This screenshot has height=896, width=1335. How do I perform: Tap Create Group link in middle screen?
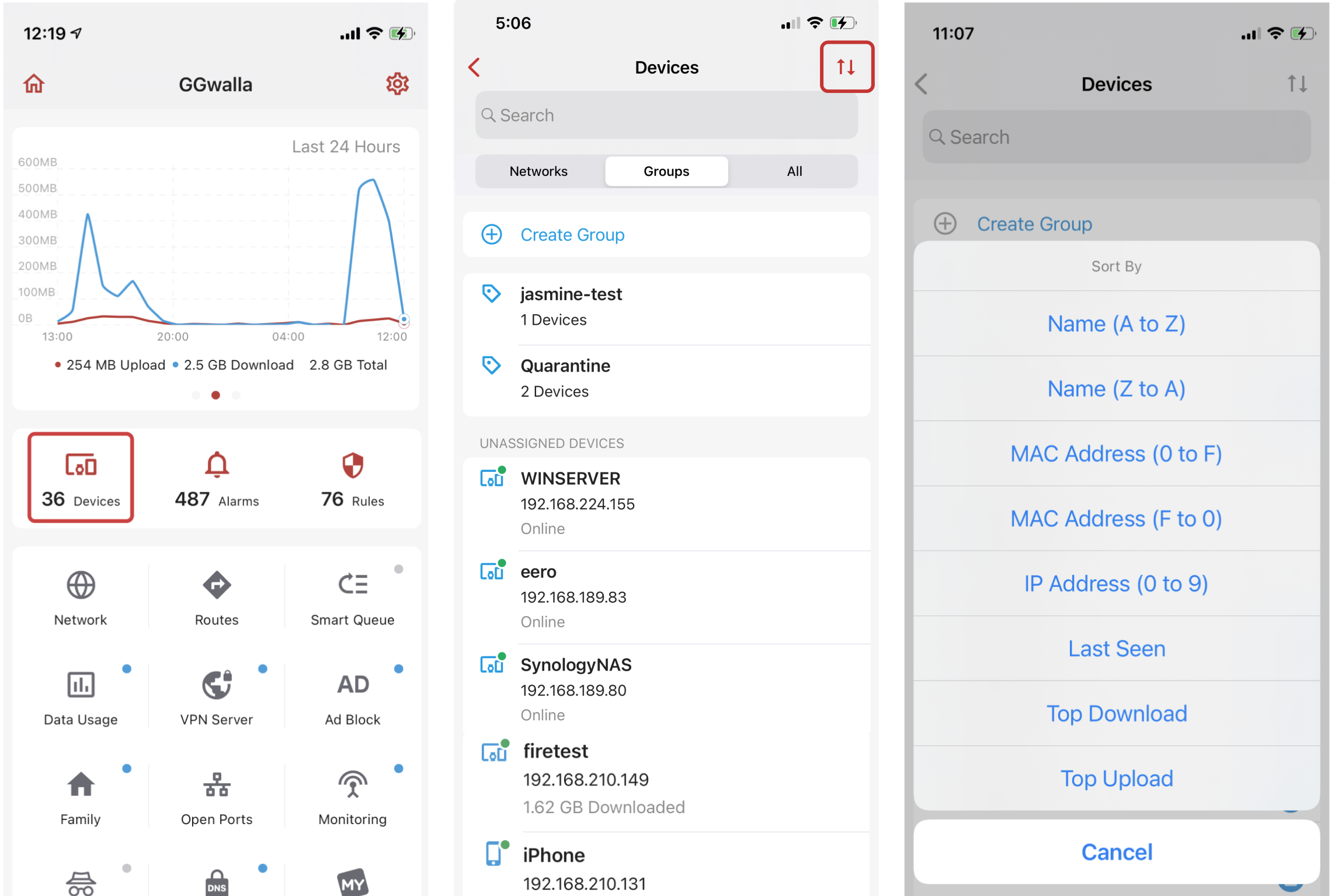click(572, 234)
